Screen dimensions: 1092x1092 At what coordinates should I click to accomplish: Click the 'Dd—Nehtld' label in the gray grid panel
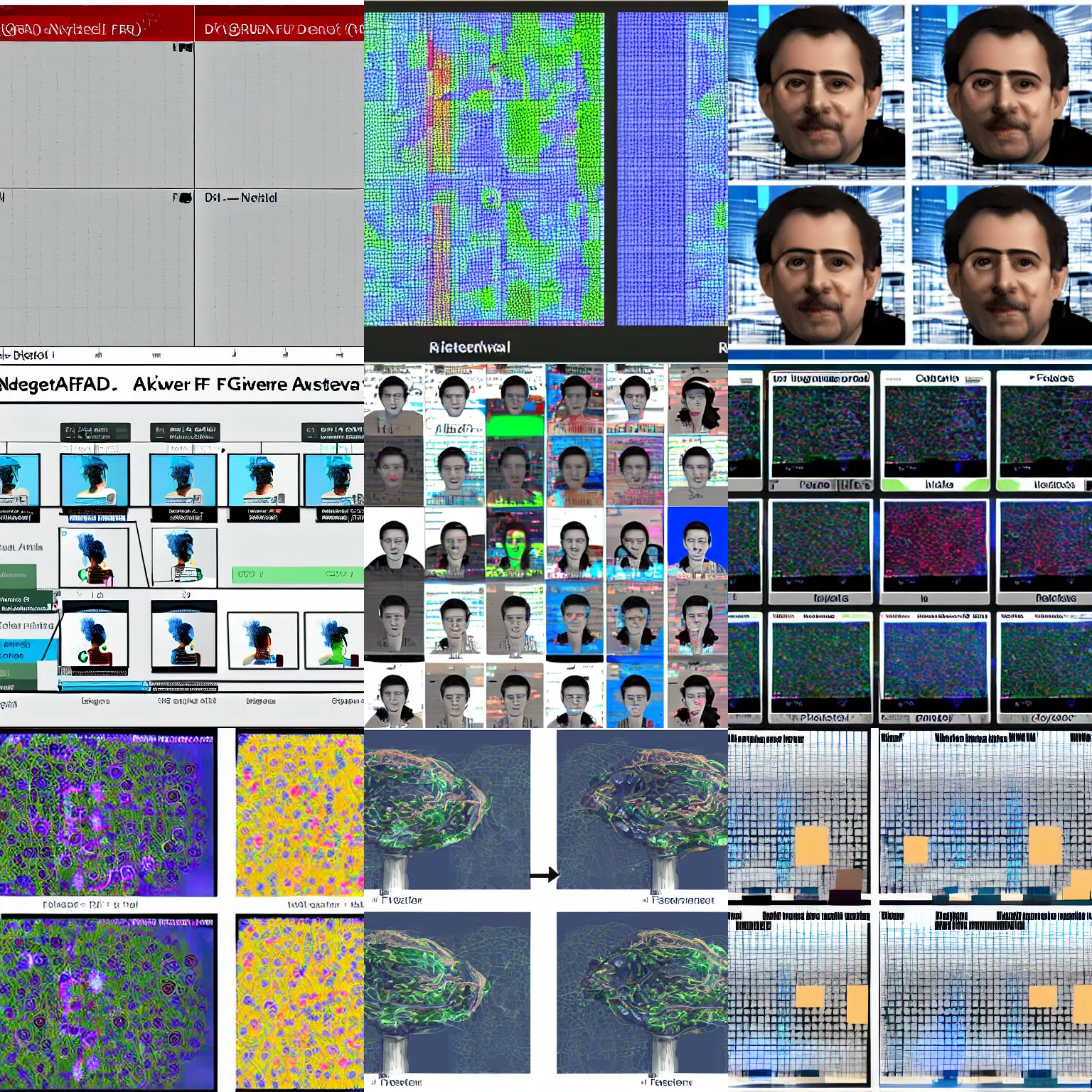coord(241,198)
